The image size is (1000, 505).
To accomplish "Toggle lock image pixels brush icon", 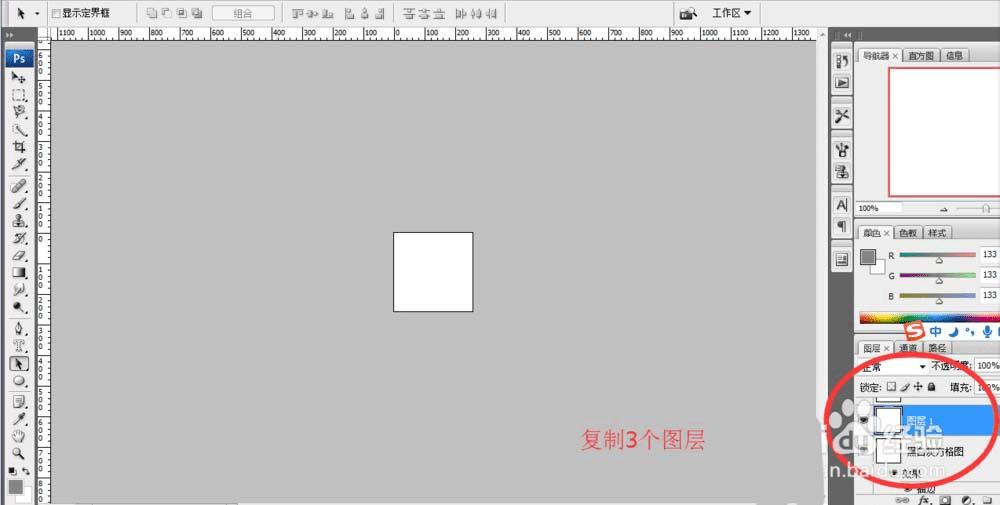I will [904, 386].
